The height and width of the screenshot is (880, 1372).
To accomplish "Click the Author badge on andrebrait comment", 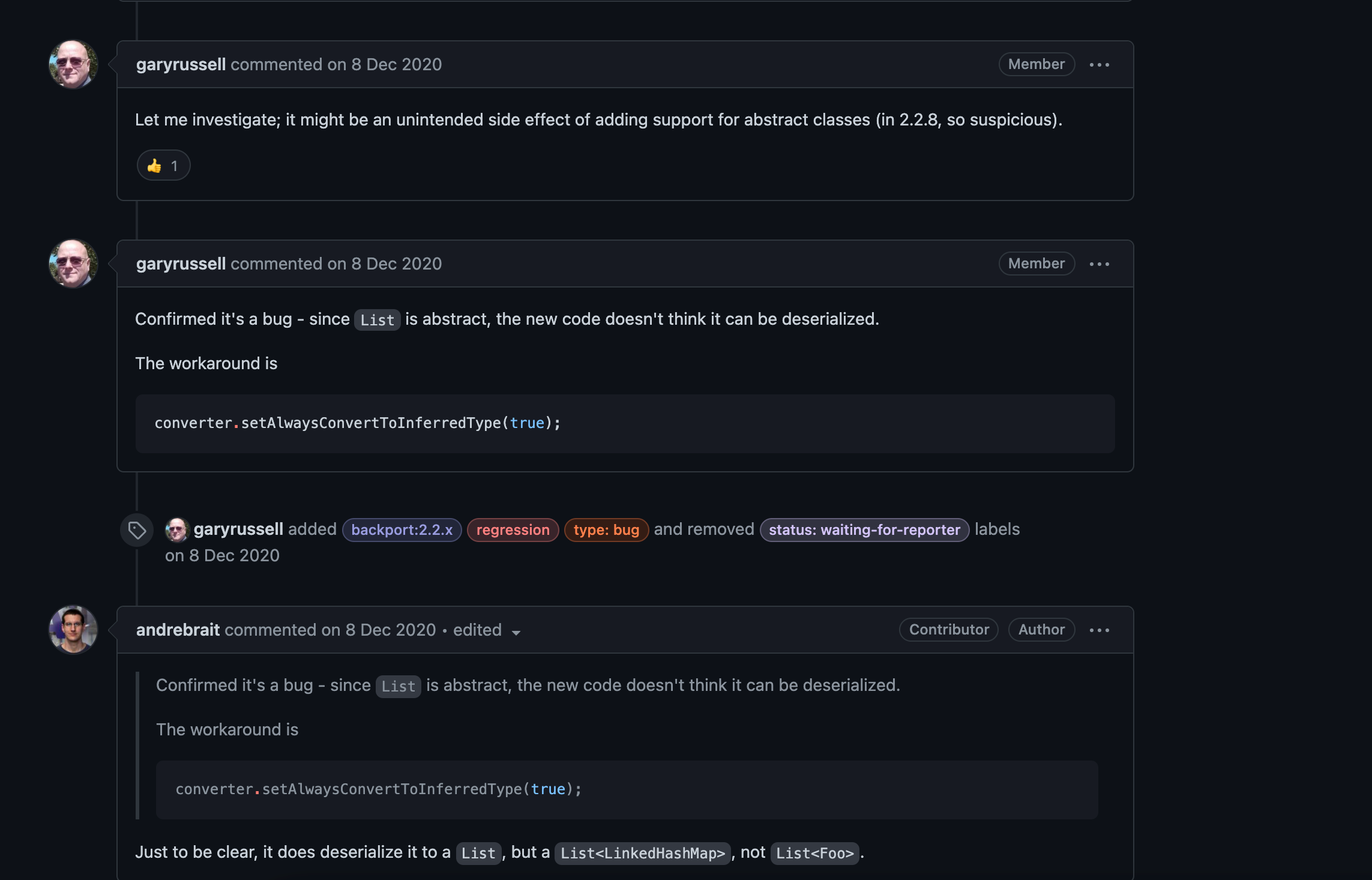I will coord(1041,630).
